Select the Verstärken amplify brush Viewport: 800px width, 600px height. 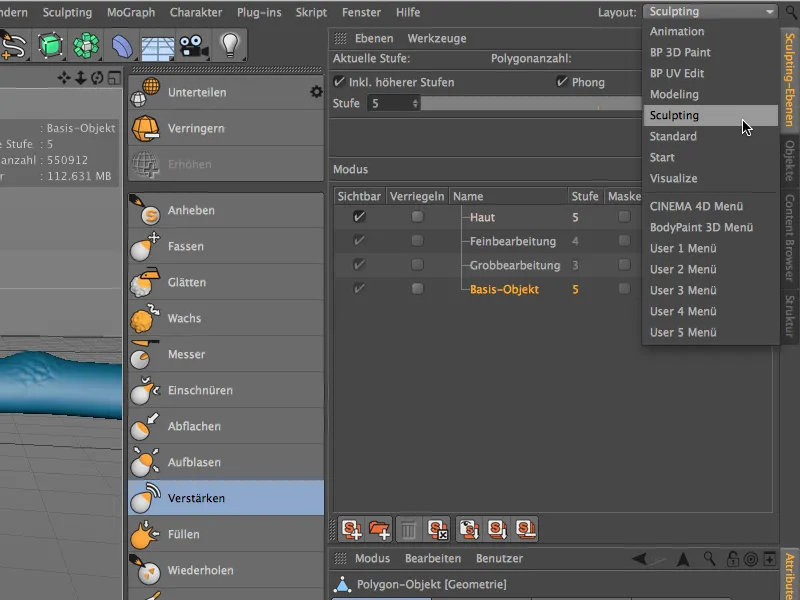click(x=226, y=498)
